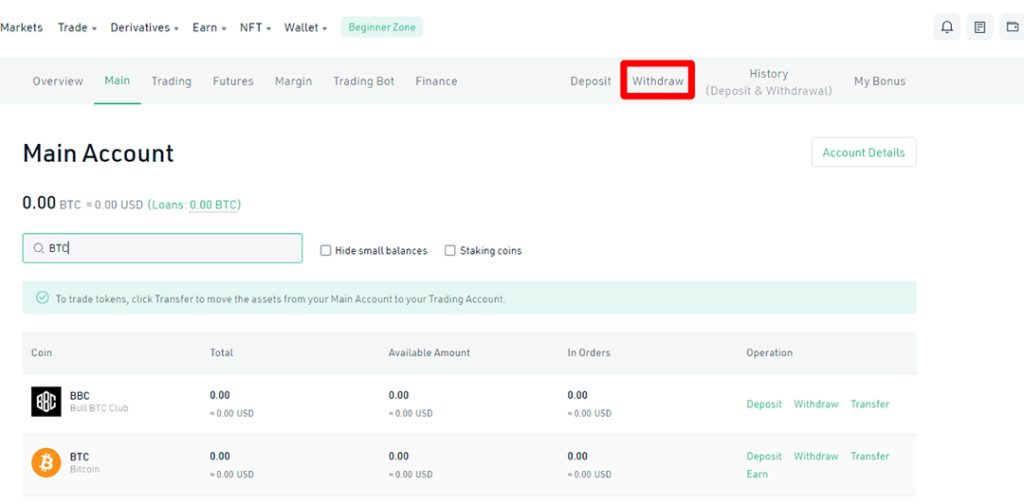Image resolution: width=1024 pixels, height=503 pixels.
Task: Click the Total column header
Action: tap(221, 352)
